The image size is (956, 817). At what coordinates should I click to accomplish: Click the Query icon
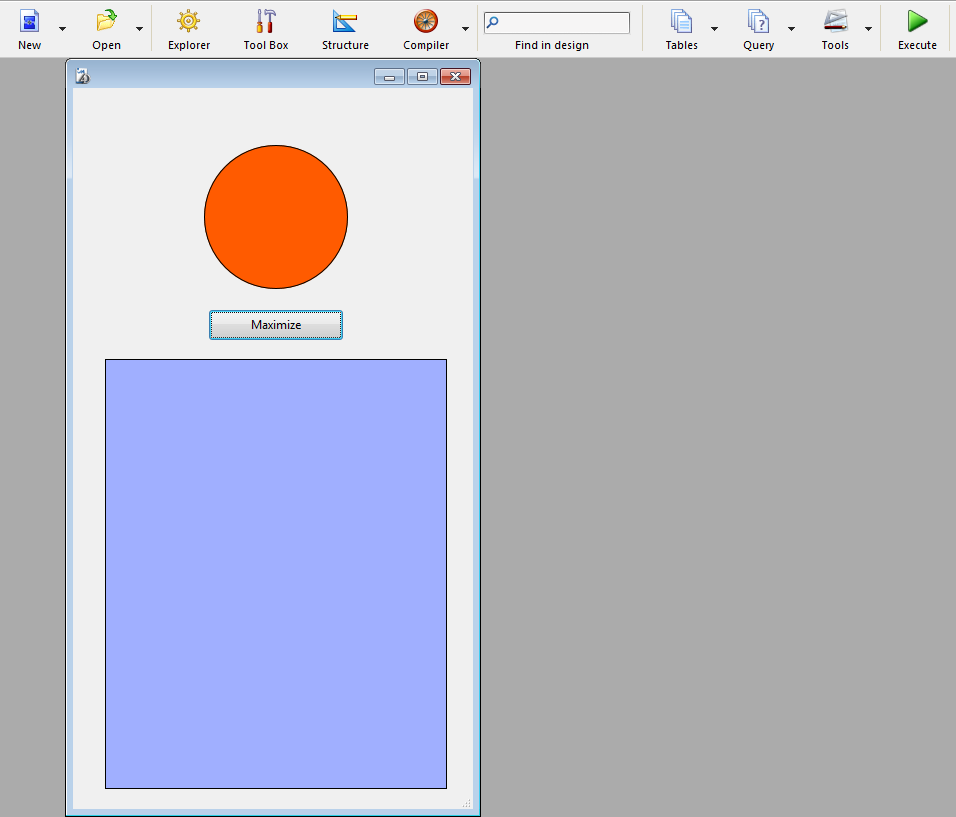pos(758,22)
